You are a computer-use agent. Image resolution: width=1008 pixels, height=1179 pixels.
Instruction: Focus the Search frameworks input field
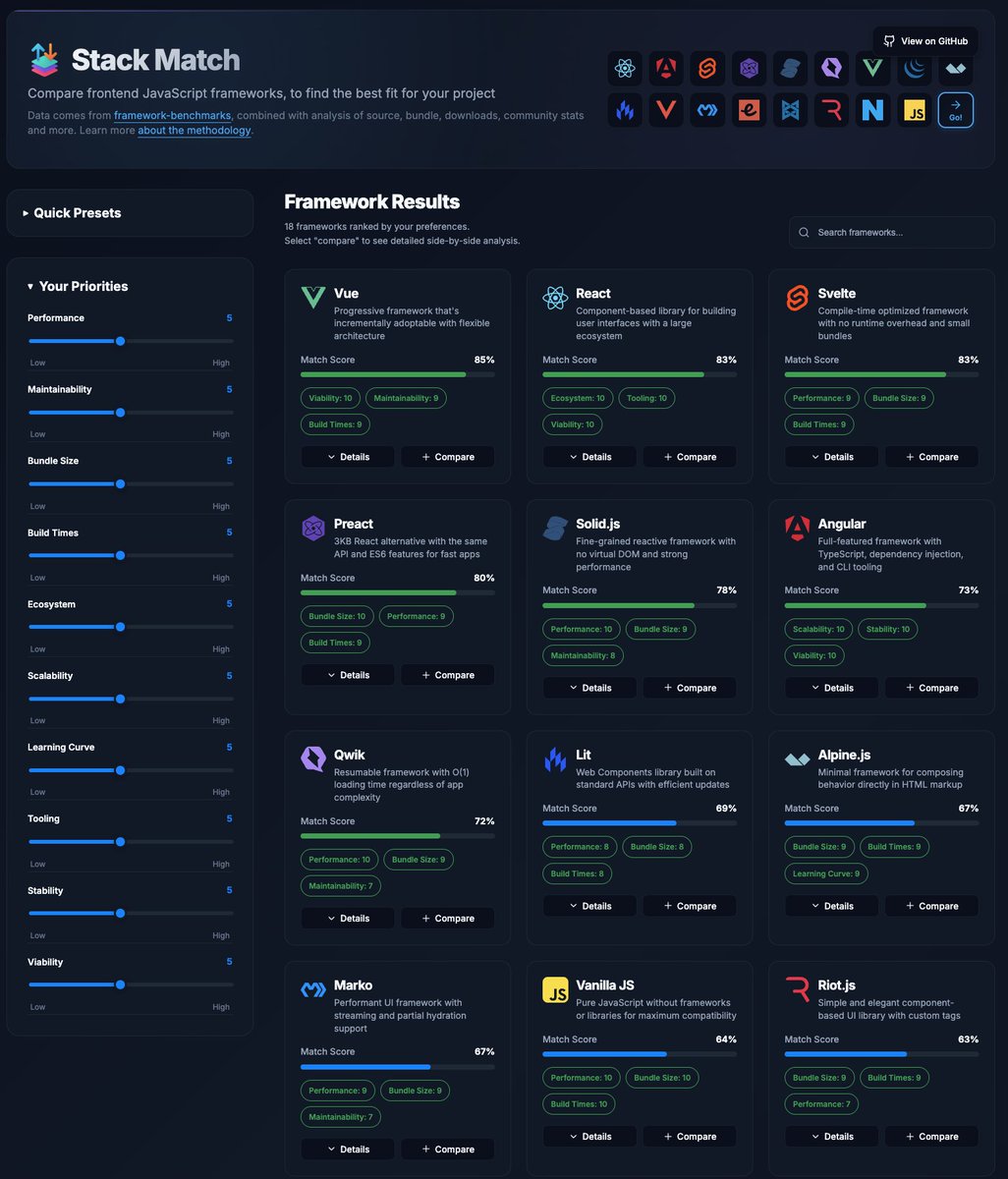click(x=892, y=232)
